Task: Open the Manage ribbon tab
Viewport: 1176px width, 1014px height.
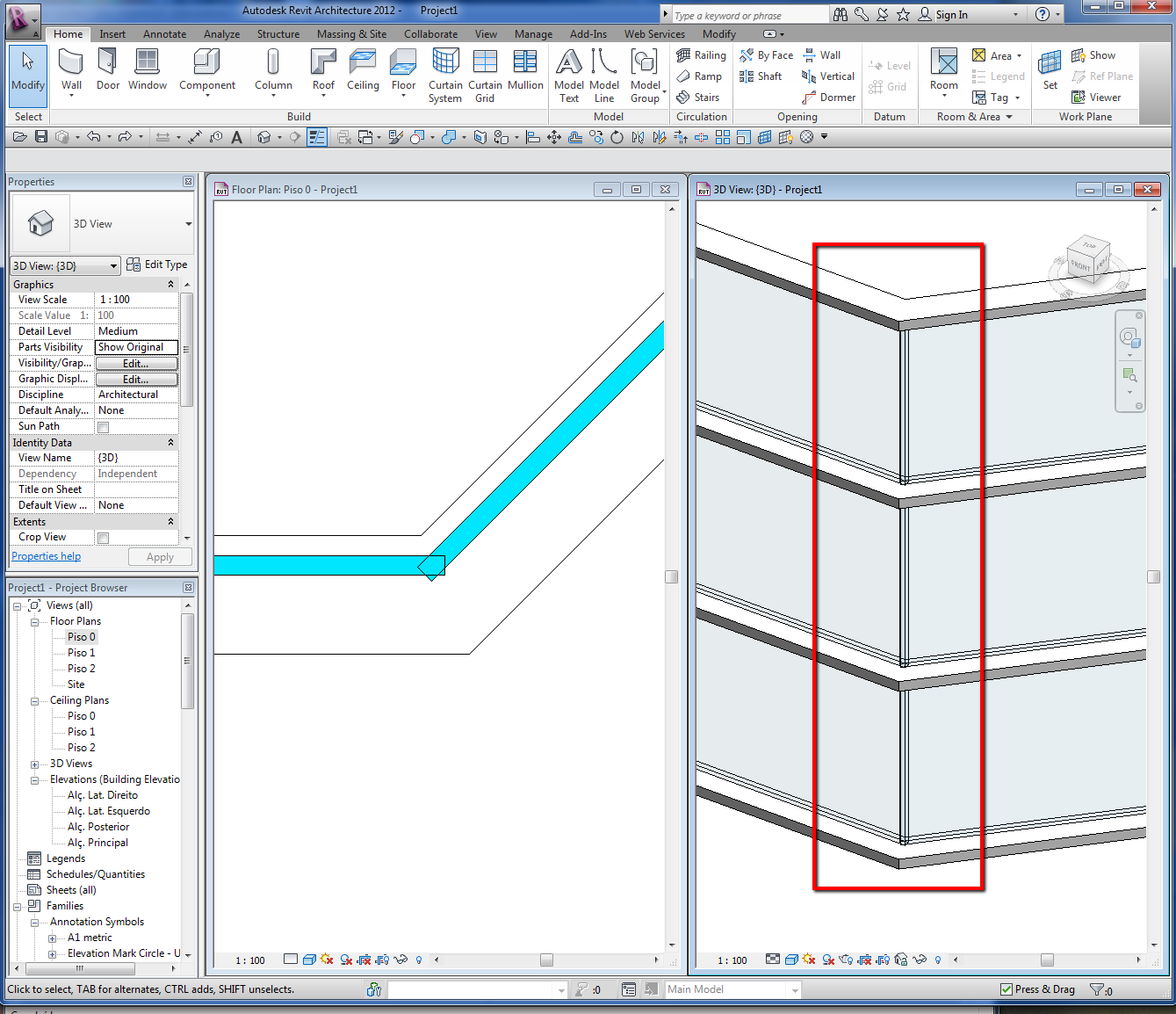Action: [533, 34]
